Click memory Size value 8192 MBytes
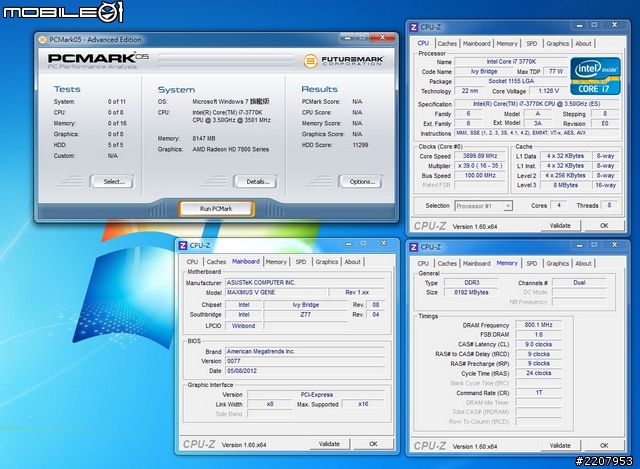Screen dimensions: 640x469 (471, 292)
